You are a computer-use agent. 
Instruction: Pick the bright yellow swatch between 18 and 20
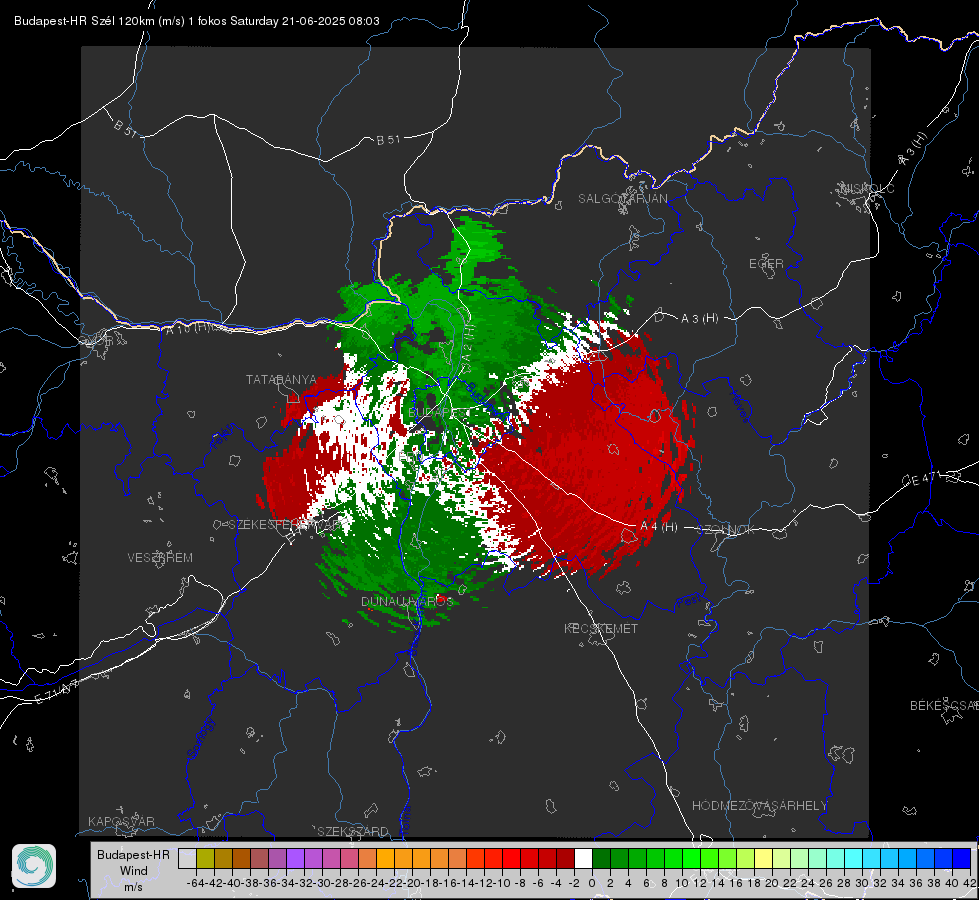tap(764, 859)
